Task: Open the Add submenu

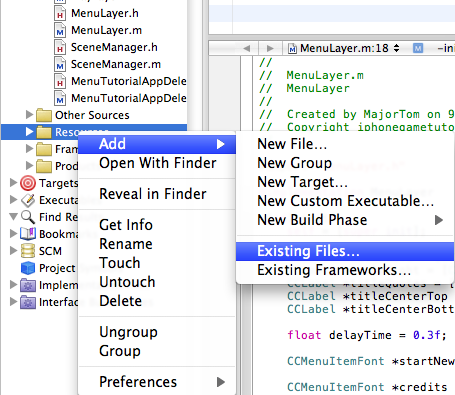Action: pyautogui.click(x=157, y=144)
